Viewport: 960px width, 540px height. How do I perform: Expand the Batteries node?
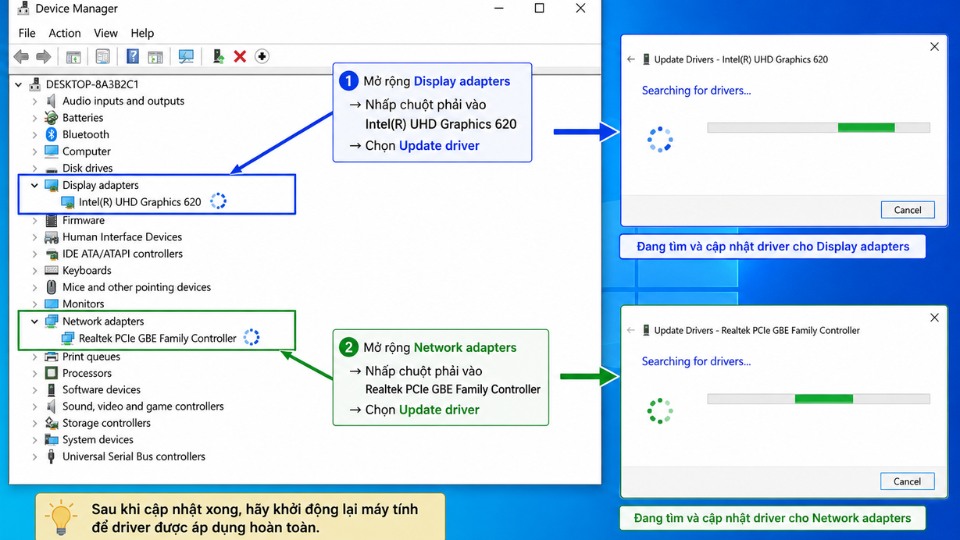(34, 118)
